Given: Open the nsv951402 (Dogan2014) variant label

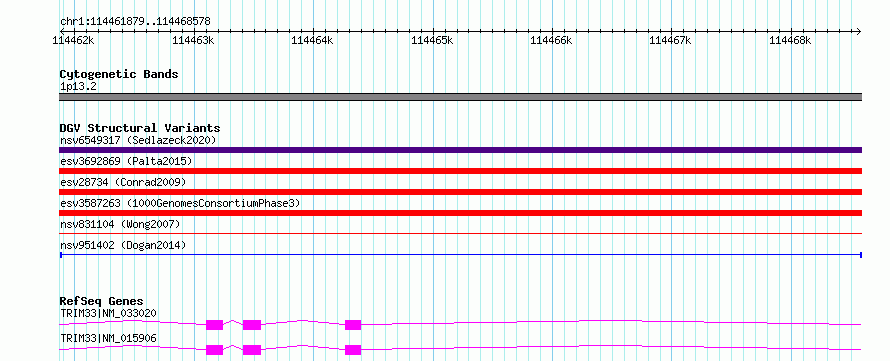Looking at the screenshot, I should 123,245.
